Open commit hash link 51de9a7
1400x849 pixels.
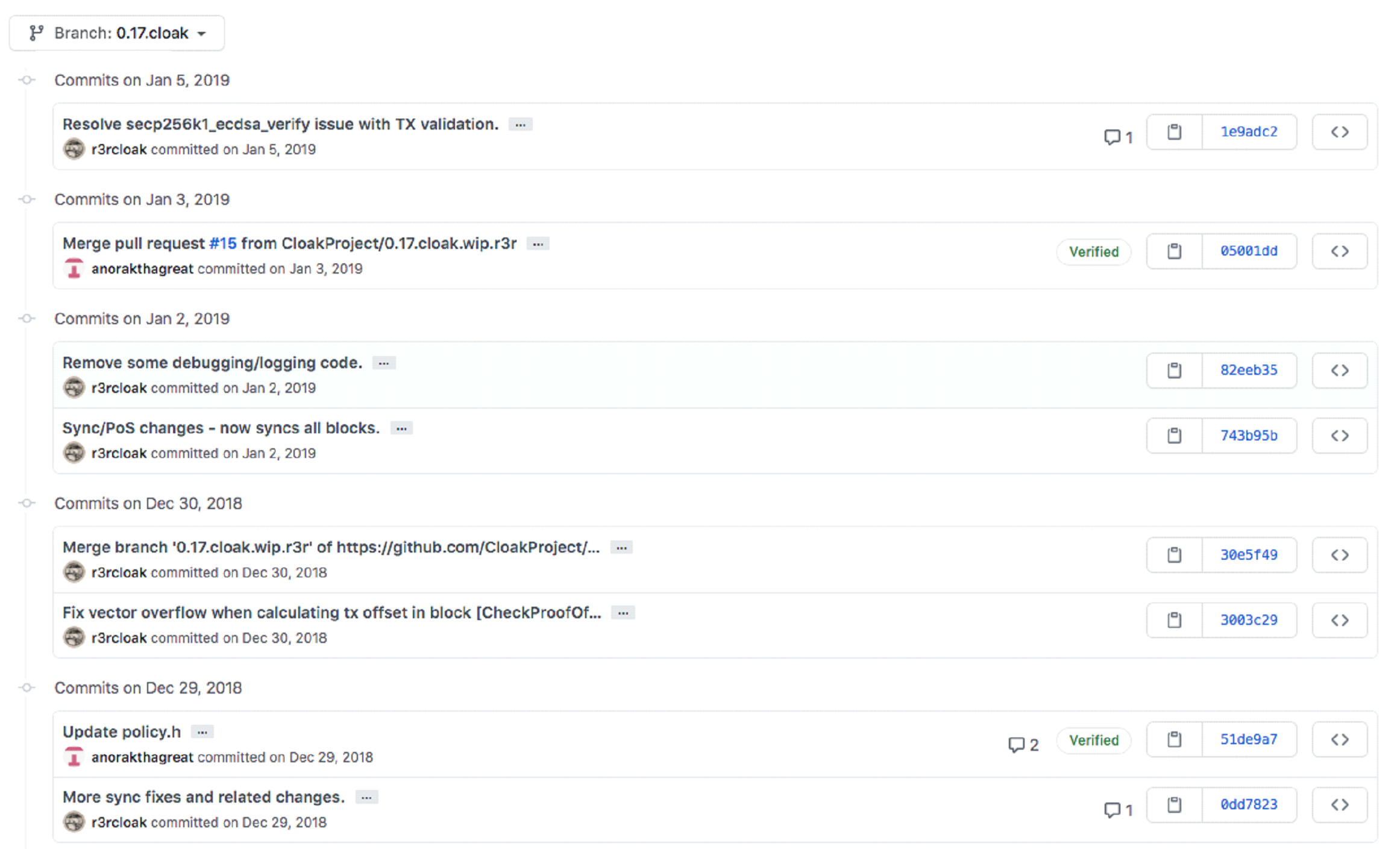tap(1249, 739)
